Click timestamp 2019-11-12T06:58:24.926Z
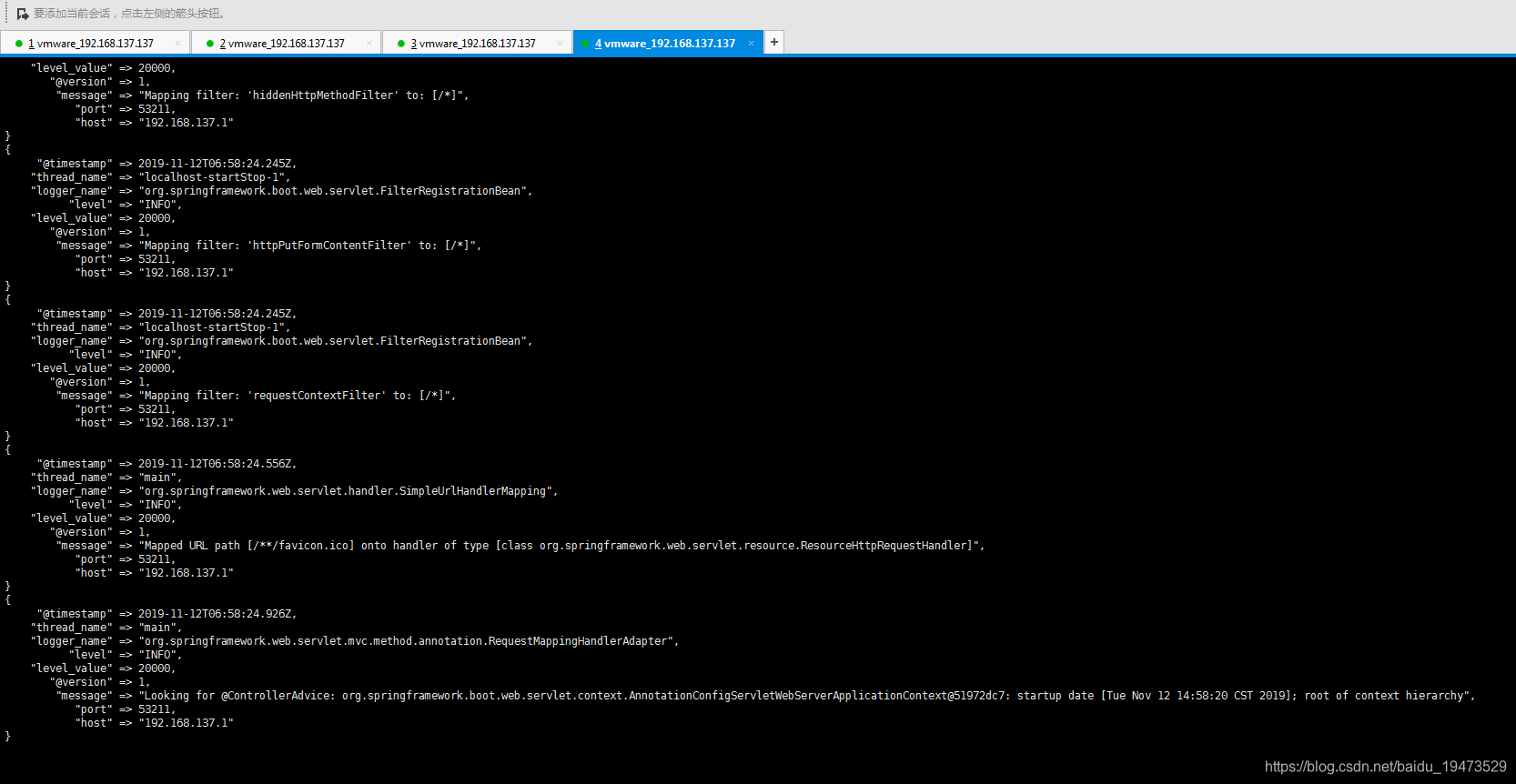This screenshot has height=784, width=1516. coord(217,614)
